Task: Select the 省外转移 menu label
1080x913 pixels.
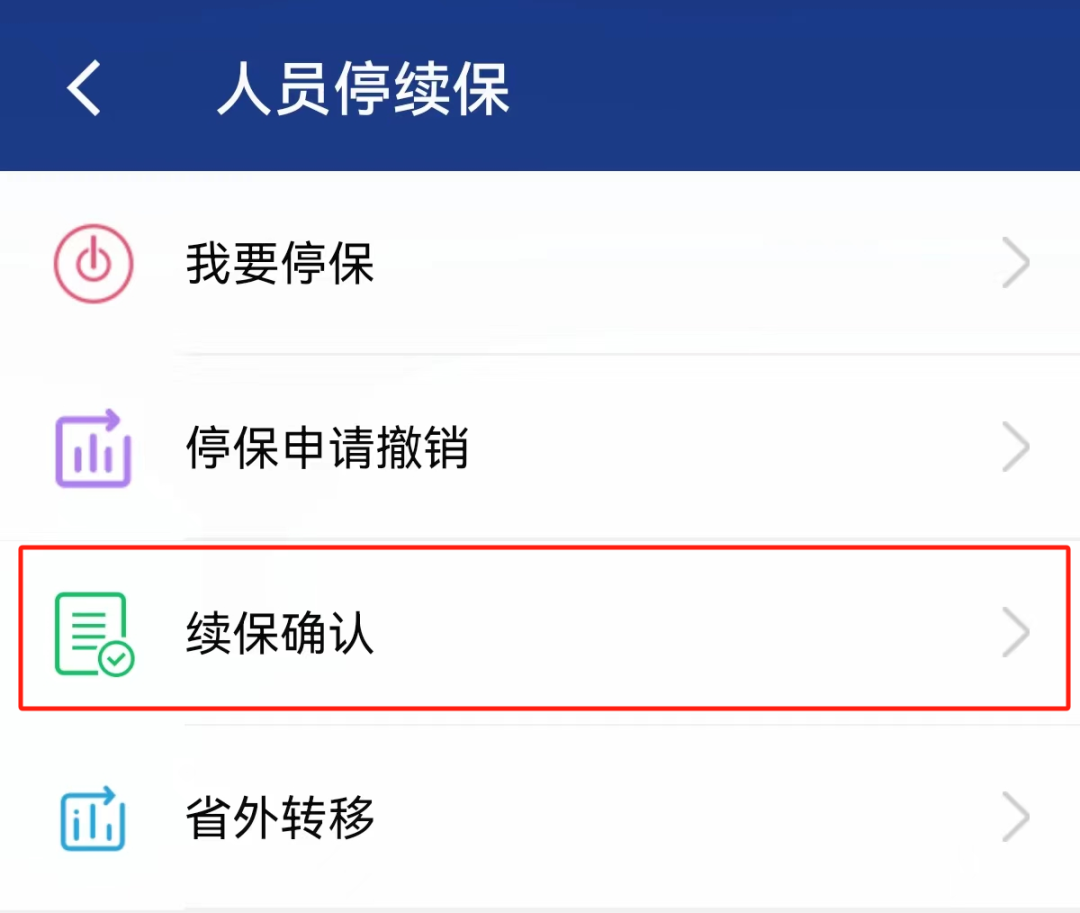Action: [280, 818]
